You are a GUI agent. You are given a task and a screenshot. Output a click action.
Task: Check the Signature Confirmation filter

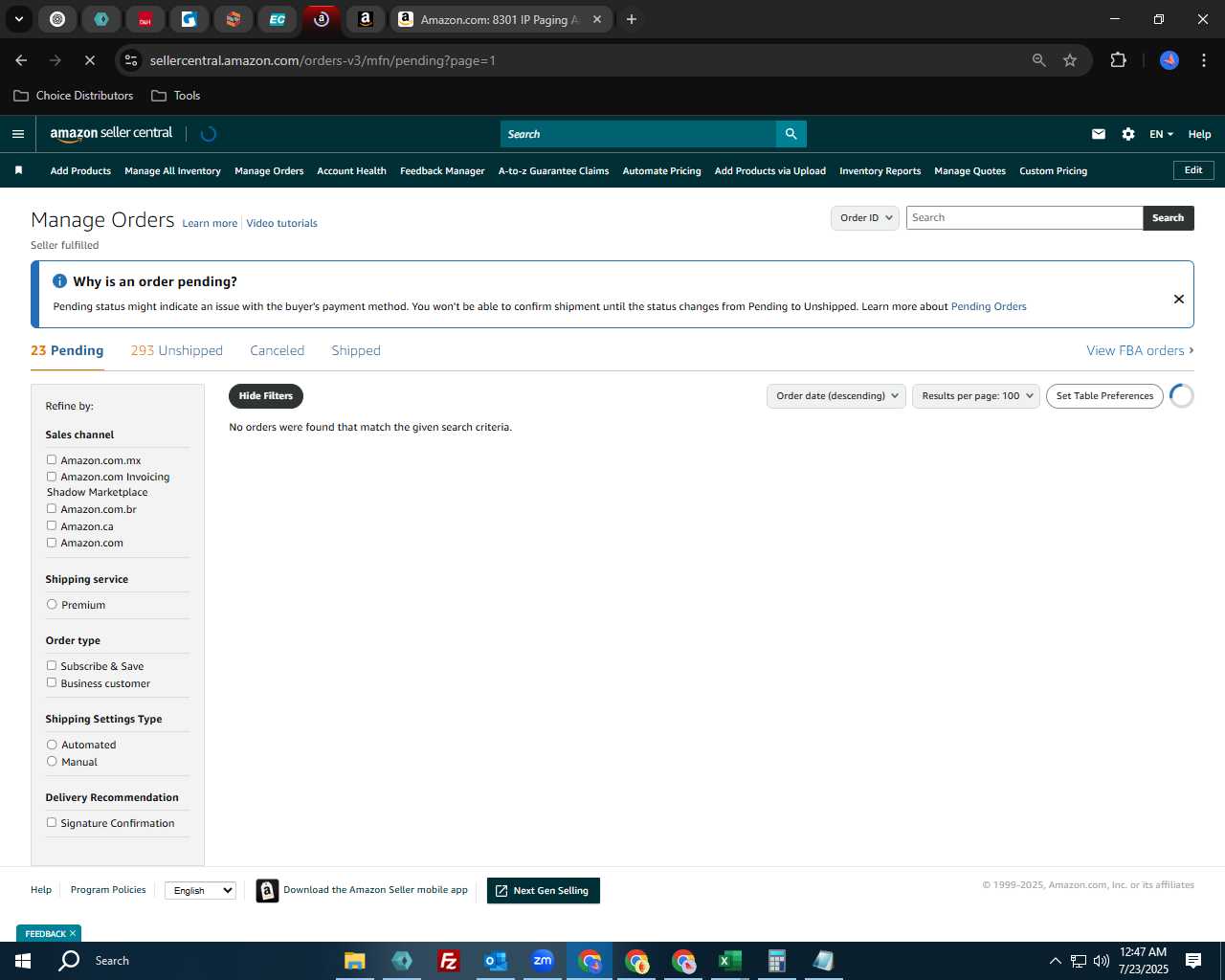[52, 823]
